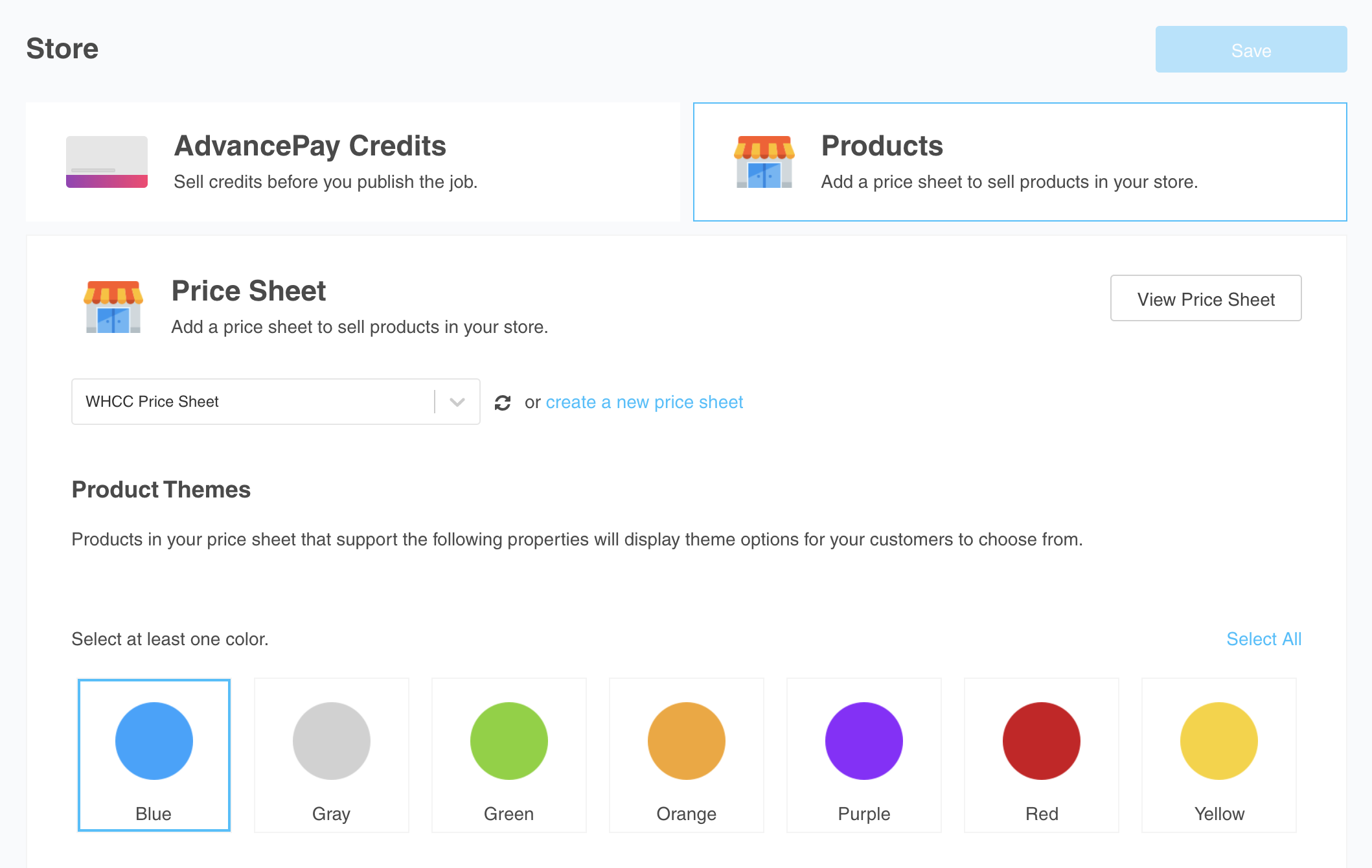The height and width of the screenshot is (868, 1372).
Task: Expand the WHCC Price Sheet selector chevron
Action: [x=457, y=402]
